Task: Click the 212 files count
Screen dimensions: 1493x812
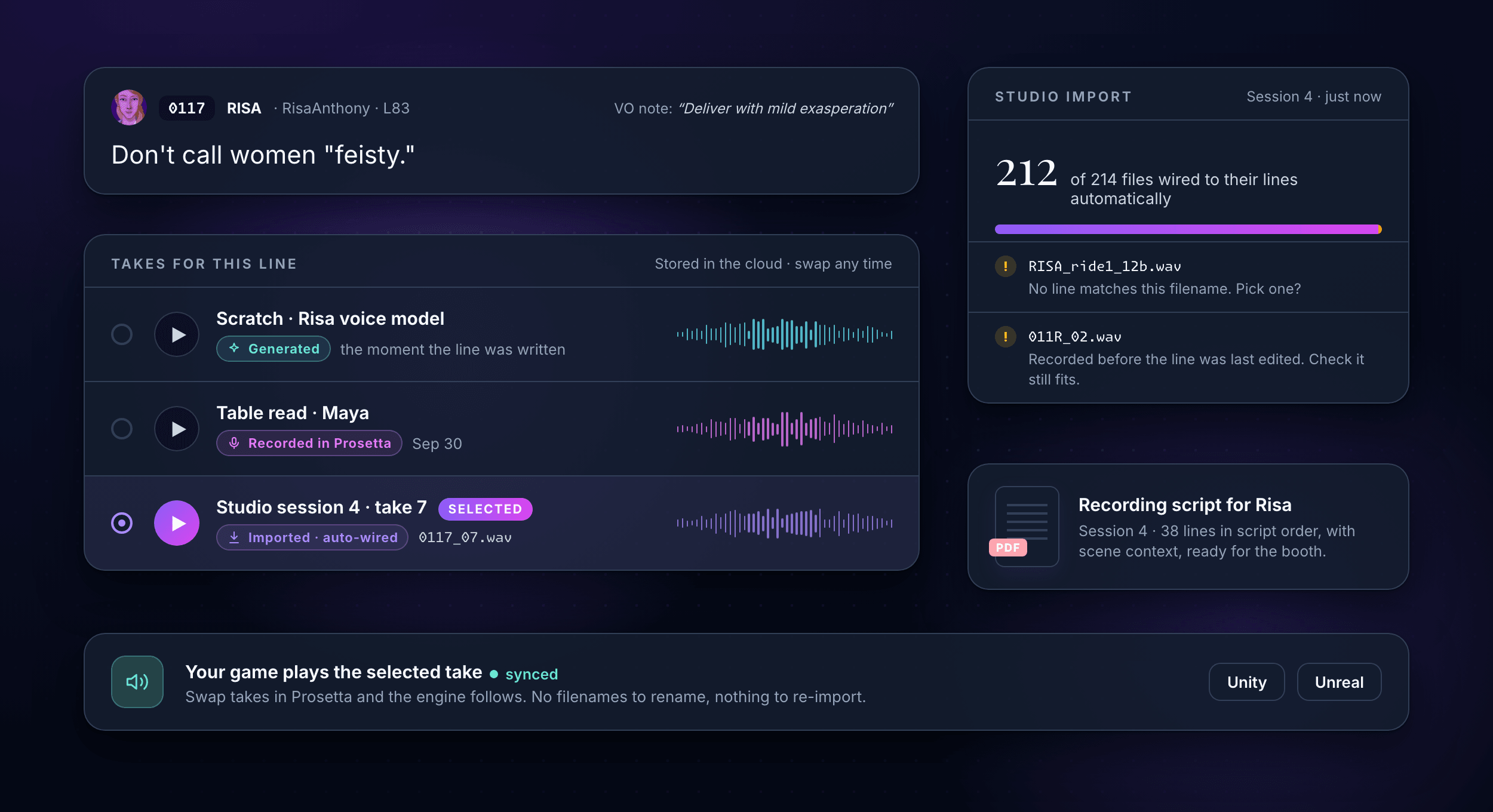Action: pyautogui.click(x=1026, y=173)
